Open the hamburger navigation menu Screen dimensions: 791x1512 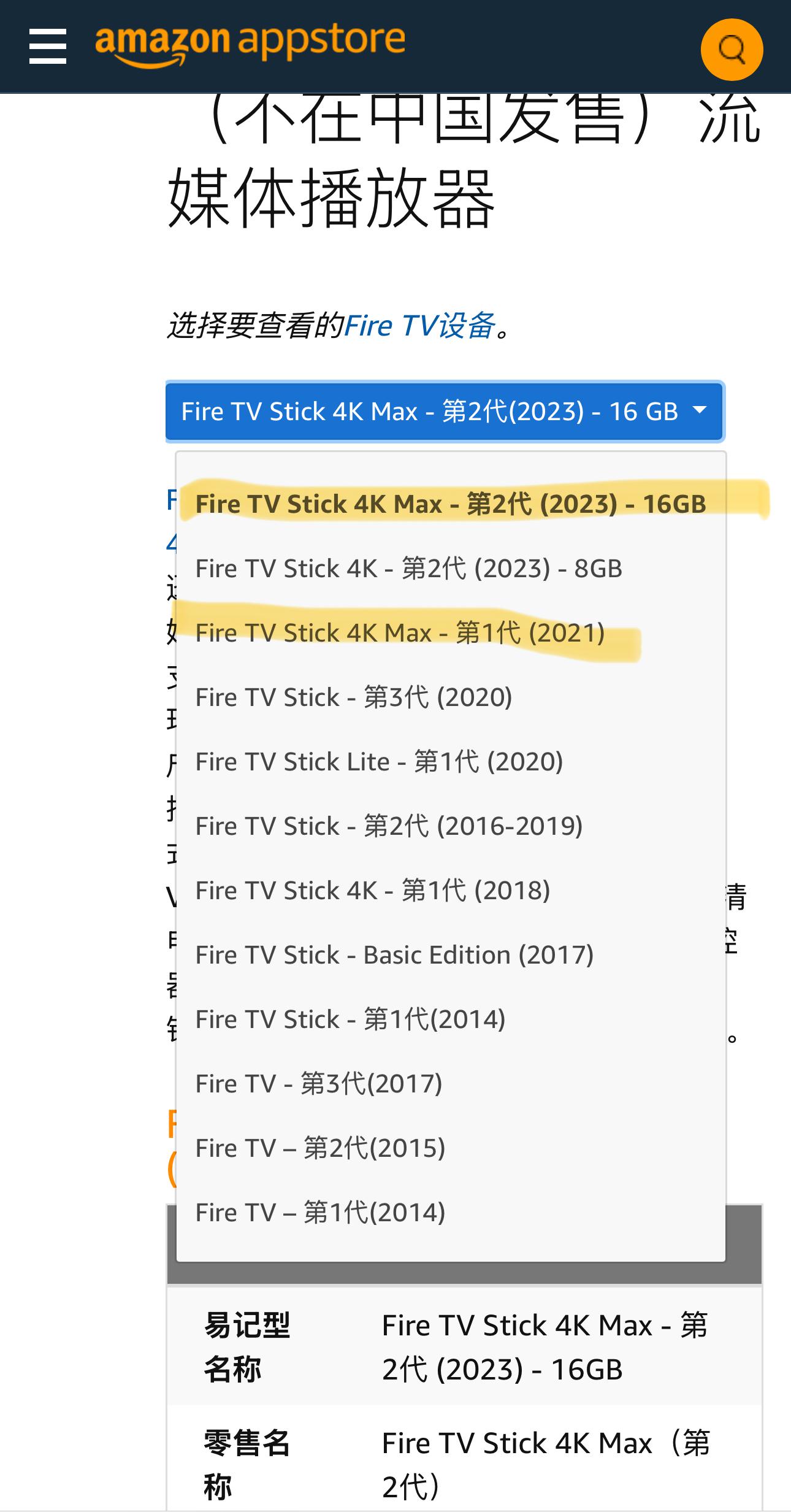(48, 46)
